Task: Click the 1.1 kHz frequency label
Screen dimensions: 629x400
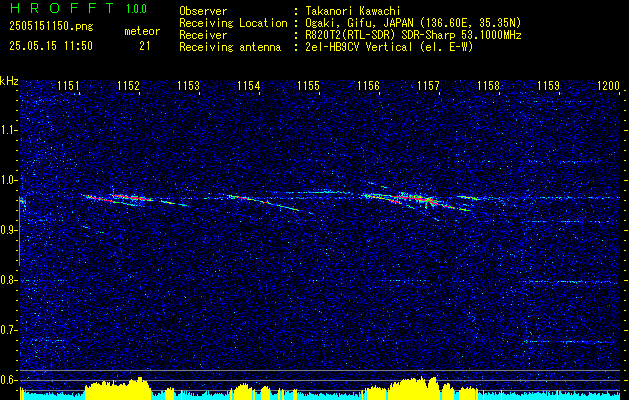Action: pos(9,130)
